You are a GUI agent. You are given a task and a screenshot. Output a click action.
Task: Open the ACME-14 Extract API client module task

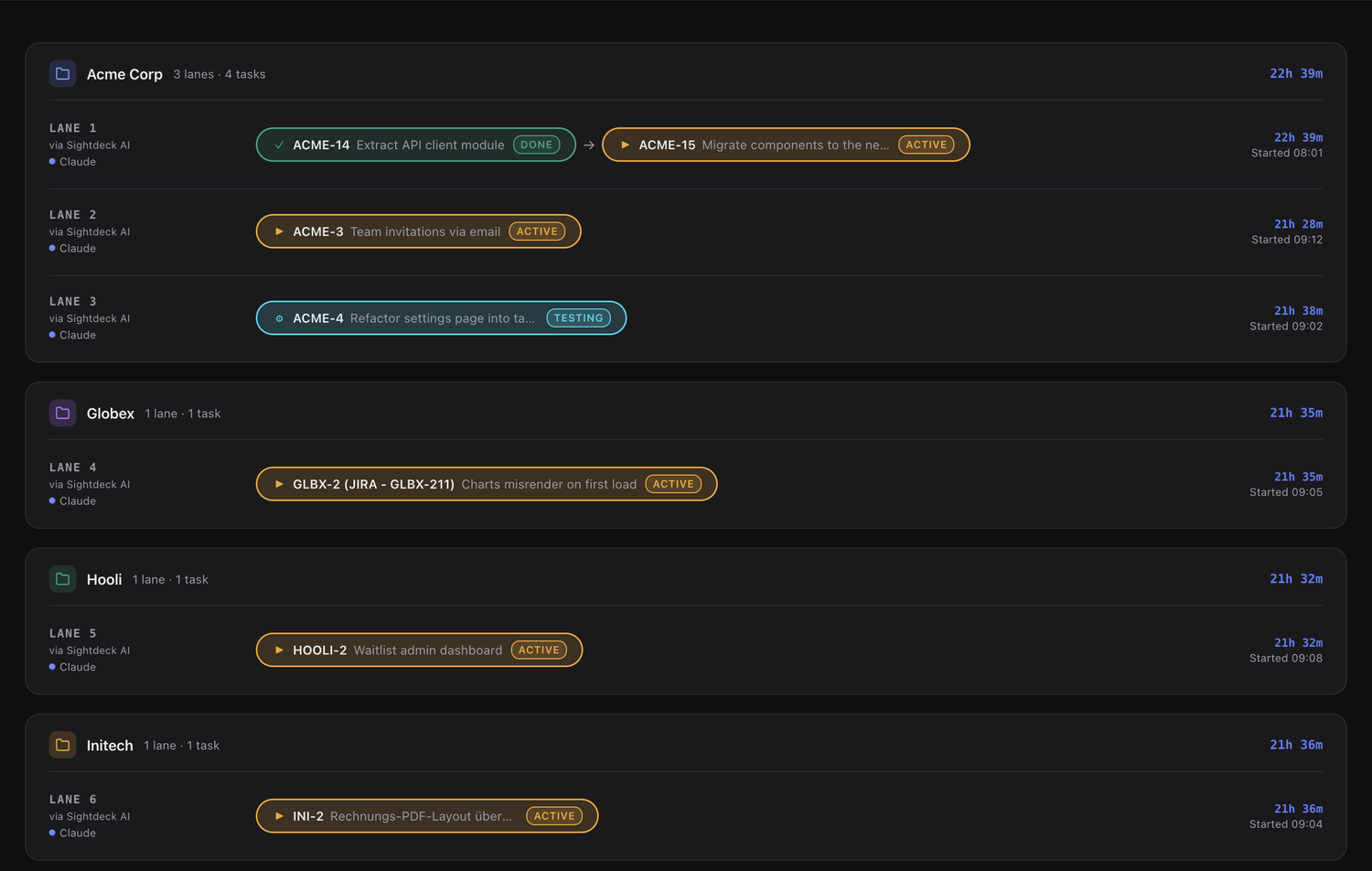pyautogui.click(x=416, y=145)
